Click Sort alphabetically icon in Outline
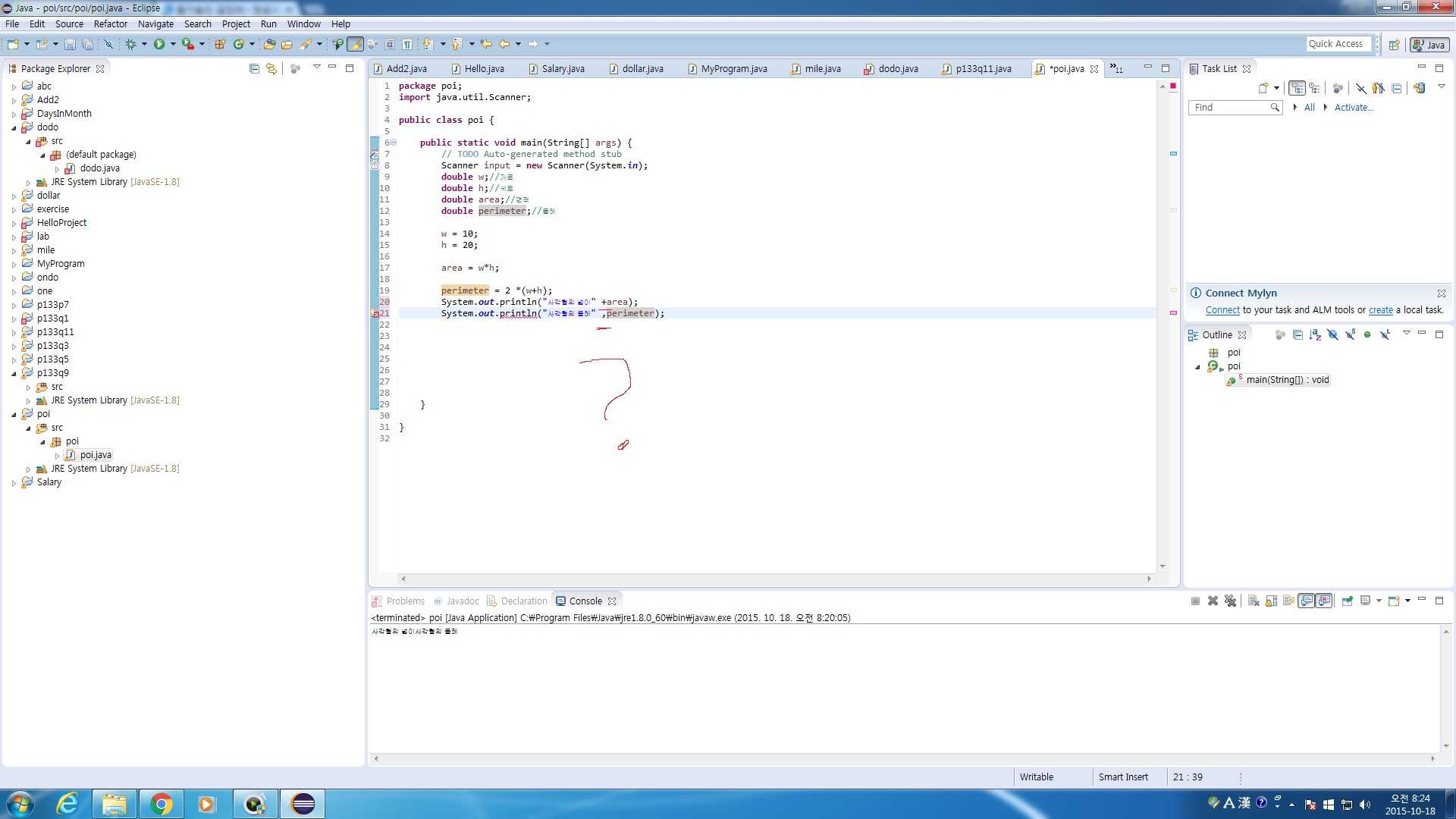The height and width of the screenshot is (819, 1456). [1315, 334]
